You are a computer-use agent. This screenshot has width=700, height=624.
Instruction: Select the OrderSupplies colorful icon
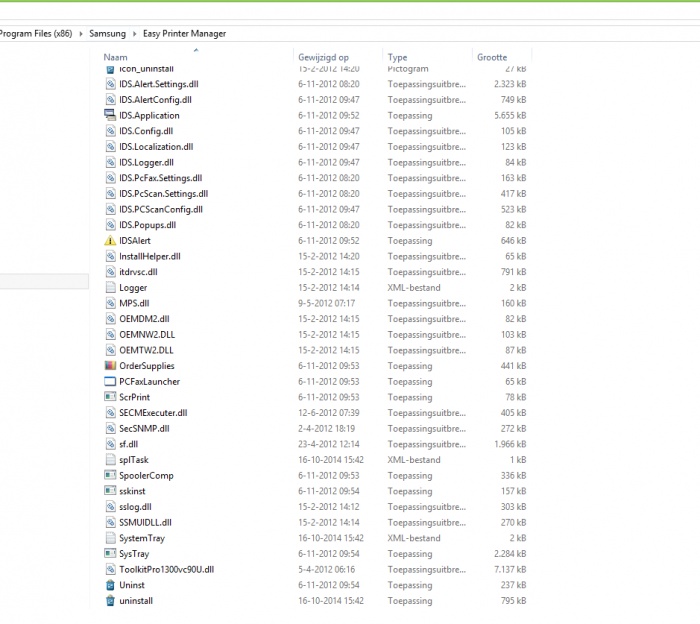[x=110, y=366]
